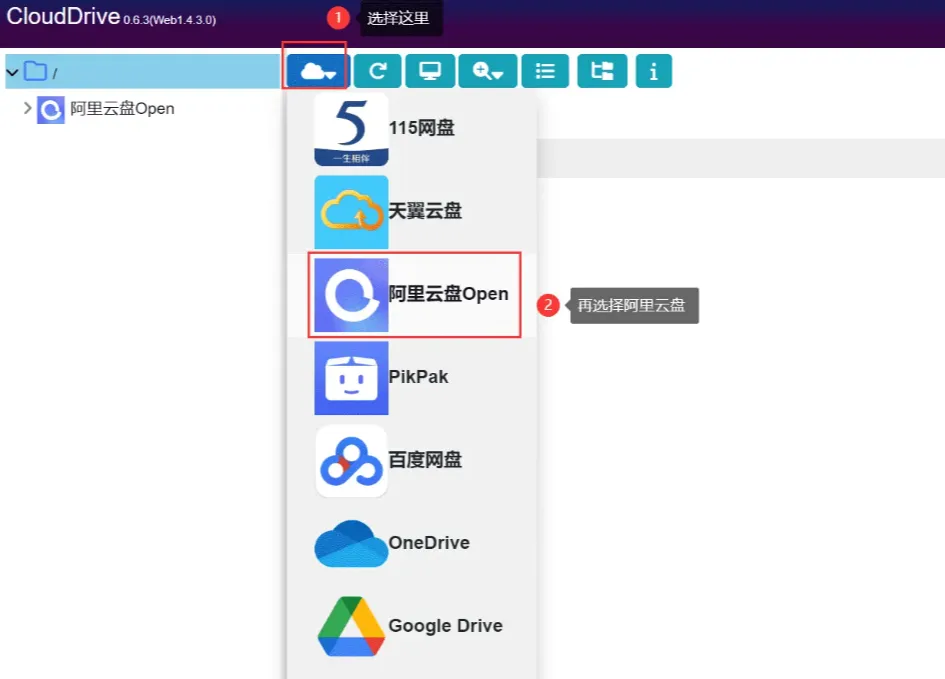Click the list view toolbar icon

[545, 71]
